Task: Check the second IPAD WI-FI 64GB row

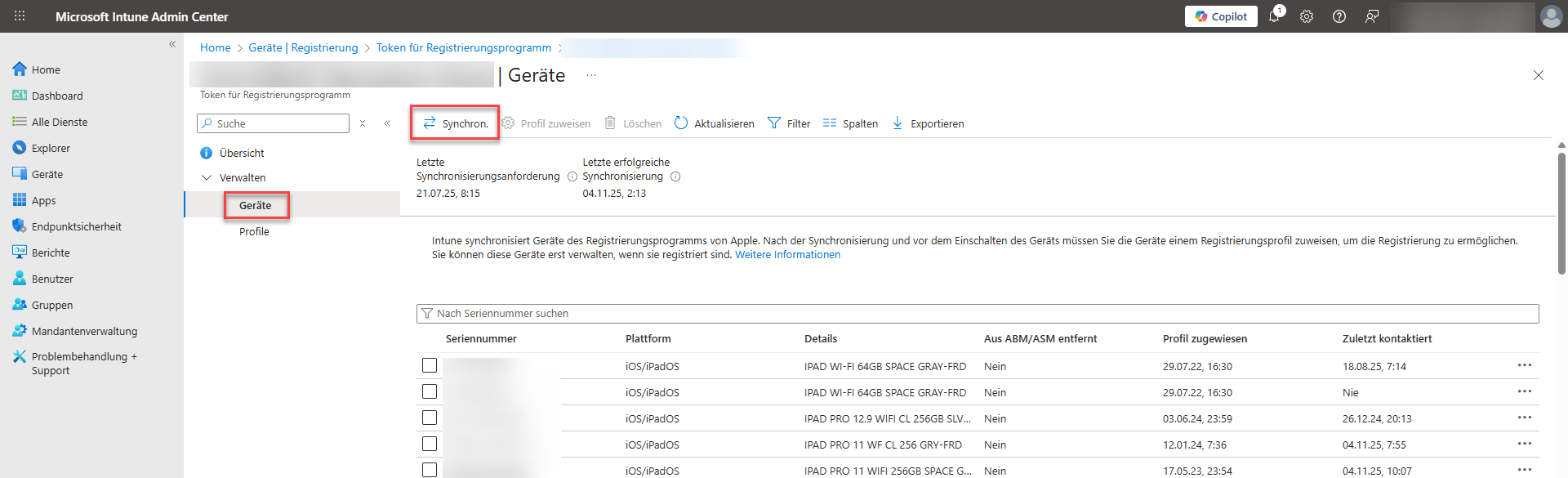Action: pos(430,392)
